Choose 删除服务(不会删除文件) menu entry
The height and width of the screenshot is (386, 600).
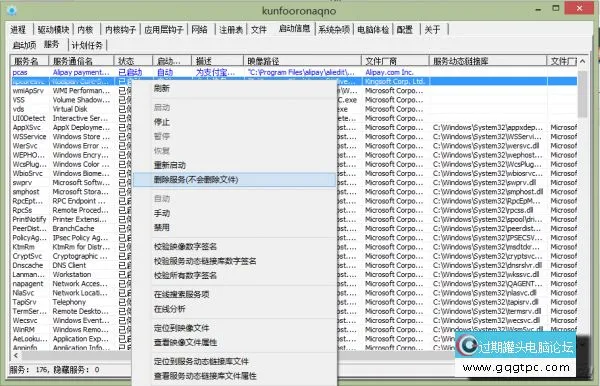pos(234,180)
